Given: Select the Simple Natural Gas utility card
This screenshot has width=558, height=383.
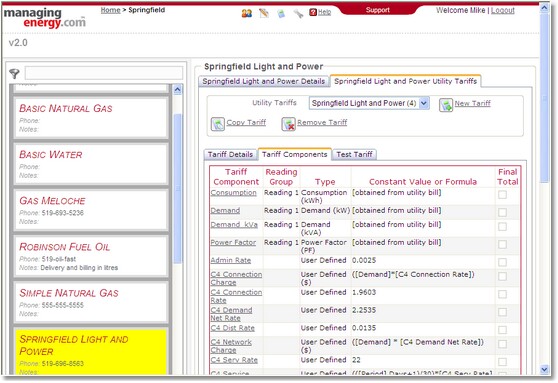Looking at the screenshot, I should [90, 303].
